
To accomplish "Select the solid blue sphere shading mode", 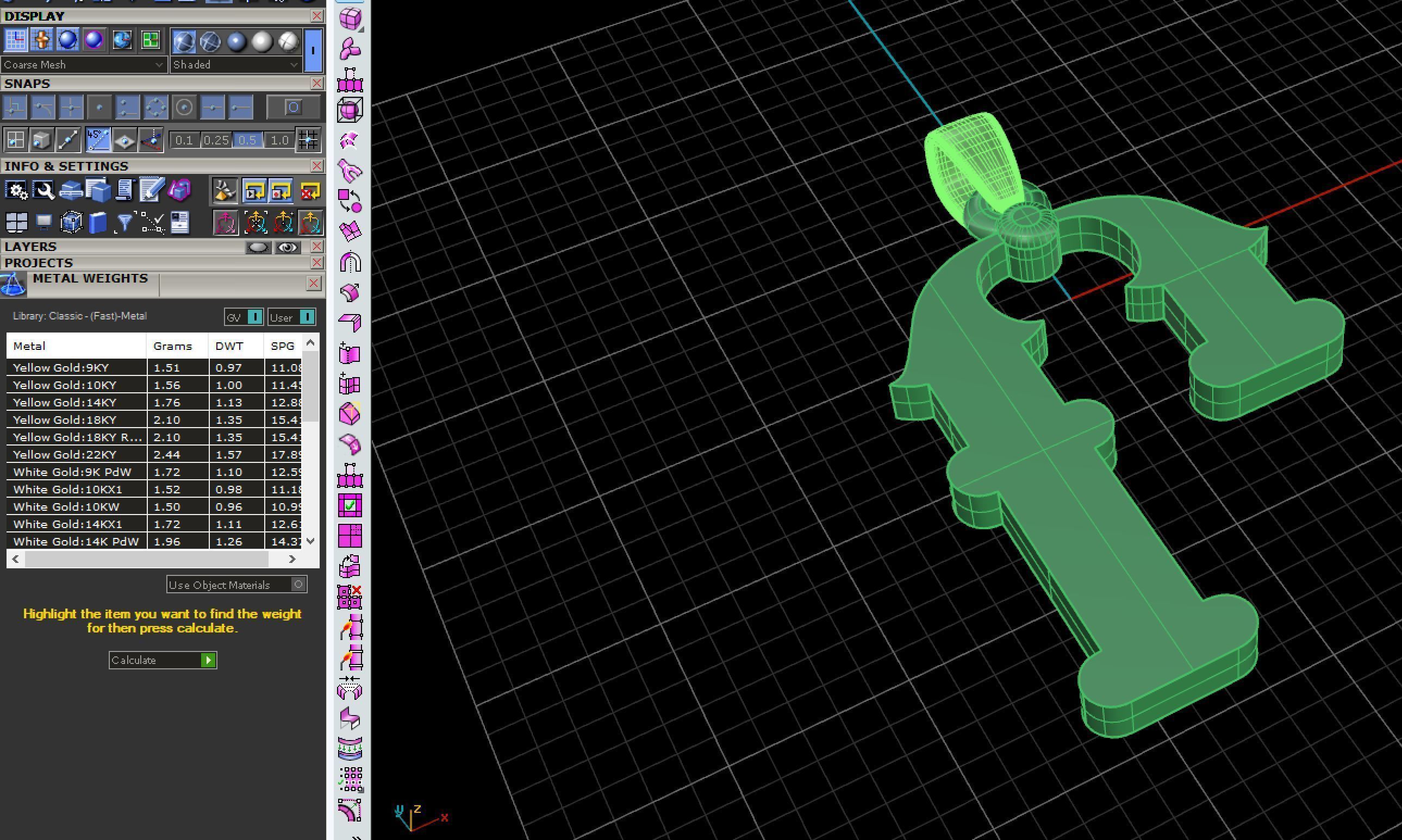I will coord(236,41).
